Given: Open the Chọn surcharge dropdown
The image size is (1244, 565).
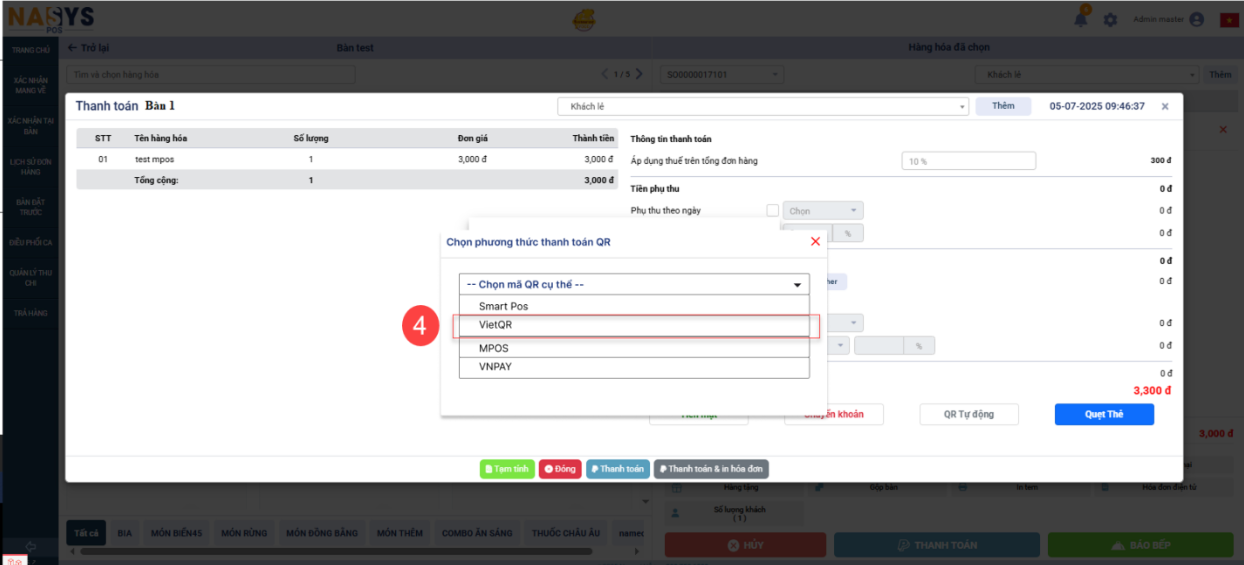Looking at the screenshot, I should click(x=822, y=211).
